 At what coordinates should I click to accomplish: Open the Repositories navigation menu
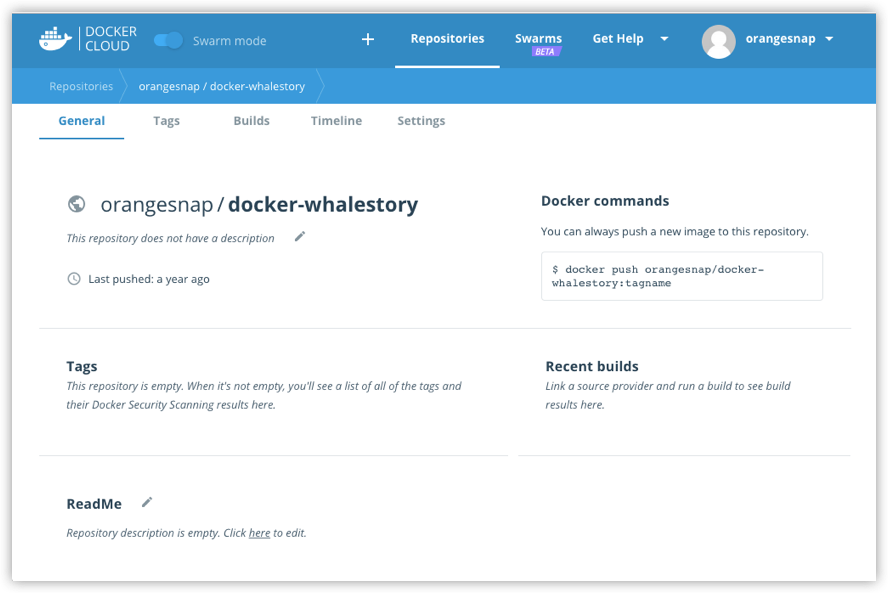point(447,38)
